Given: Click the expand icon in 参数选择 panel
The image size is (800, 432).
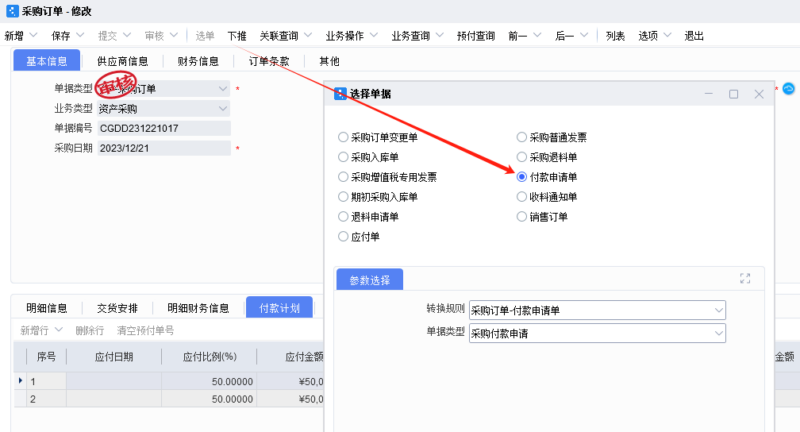Looking at the screenshot, I should [745, 278].
